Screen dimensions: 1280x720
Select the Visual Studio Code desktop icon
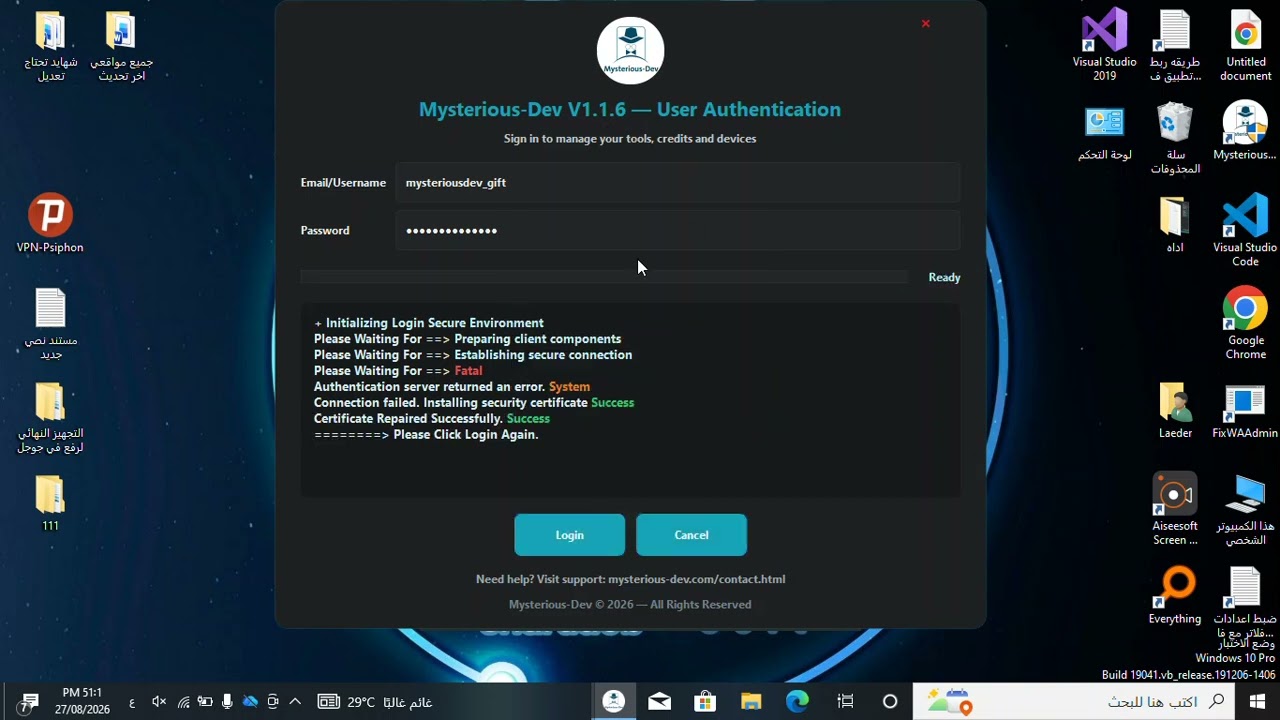1245,231
